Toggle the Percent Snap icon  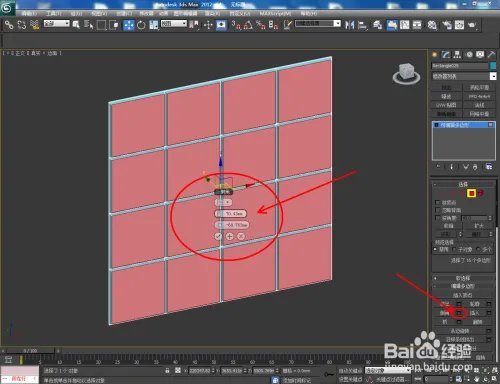(x=261, y=25)
